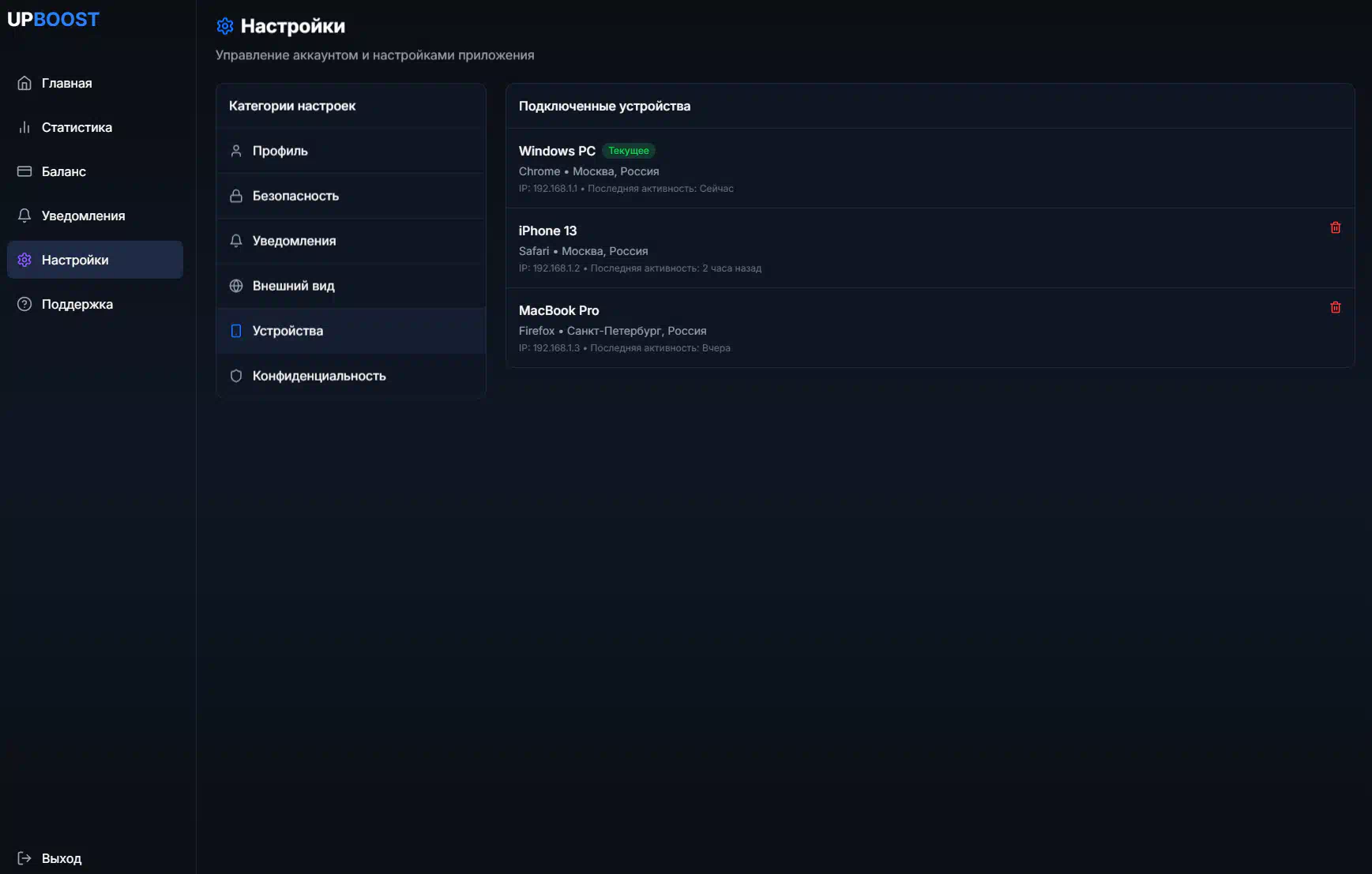The height and width of the screenshot is (874, 1372).
Task: Click the logout arrow icon near Выход
Action: click(24, 858)
